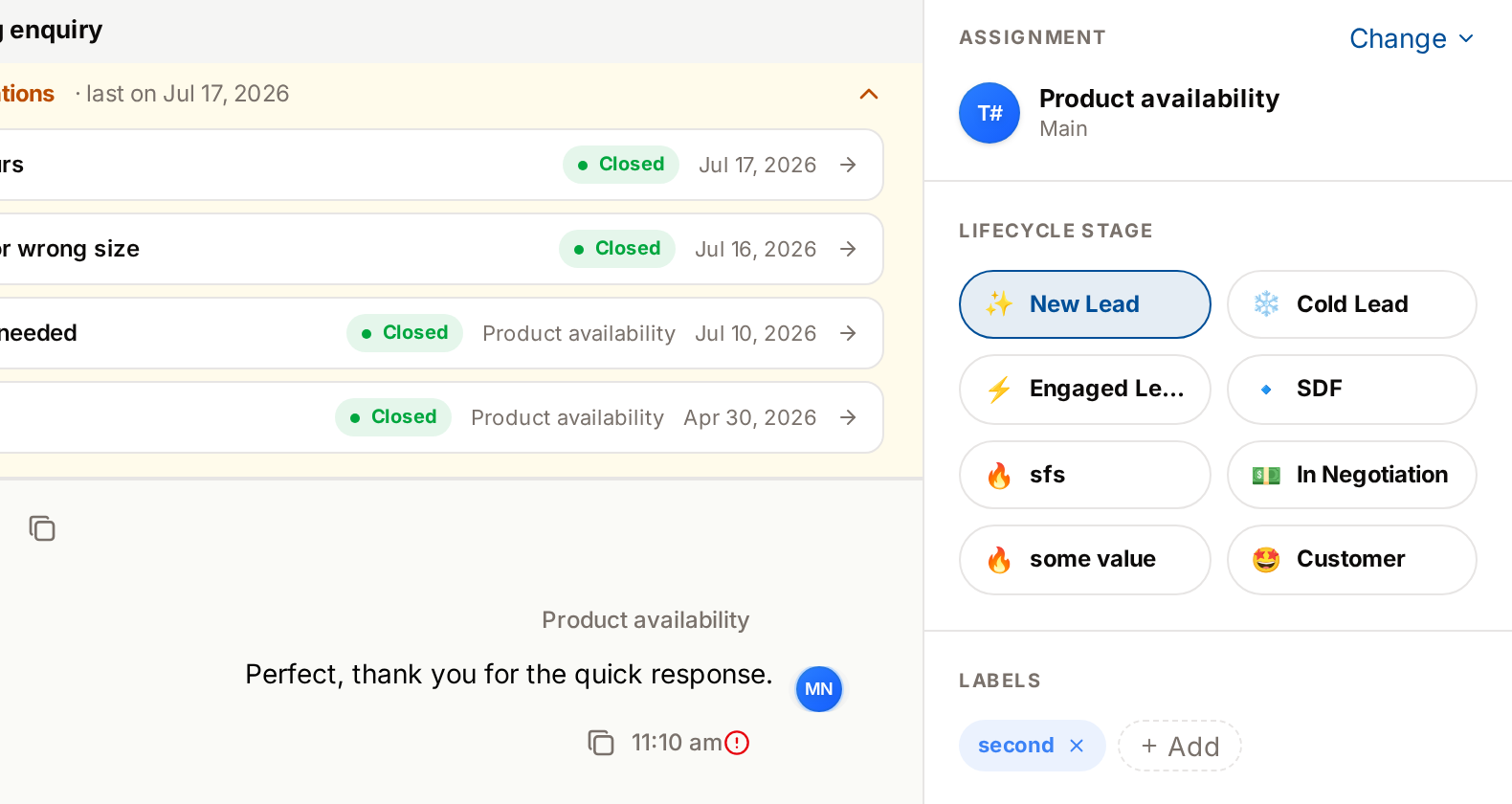
Task: Click the red error icon after 11:10 am
Action: tap(737, 743)
